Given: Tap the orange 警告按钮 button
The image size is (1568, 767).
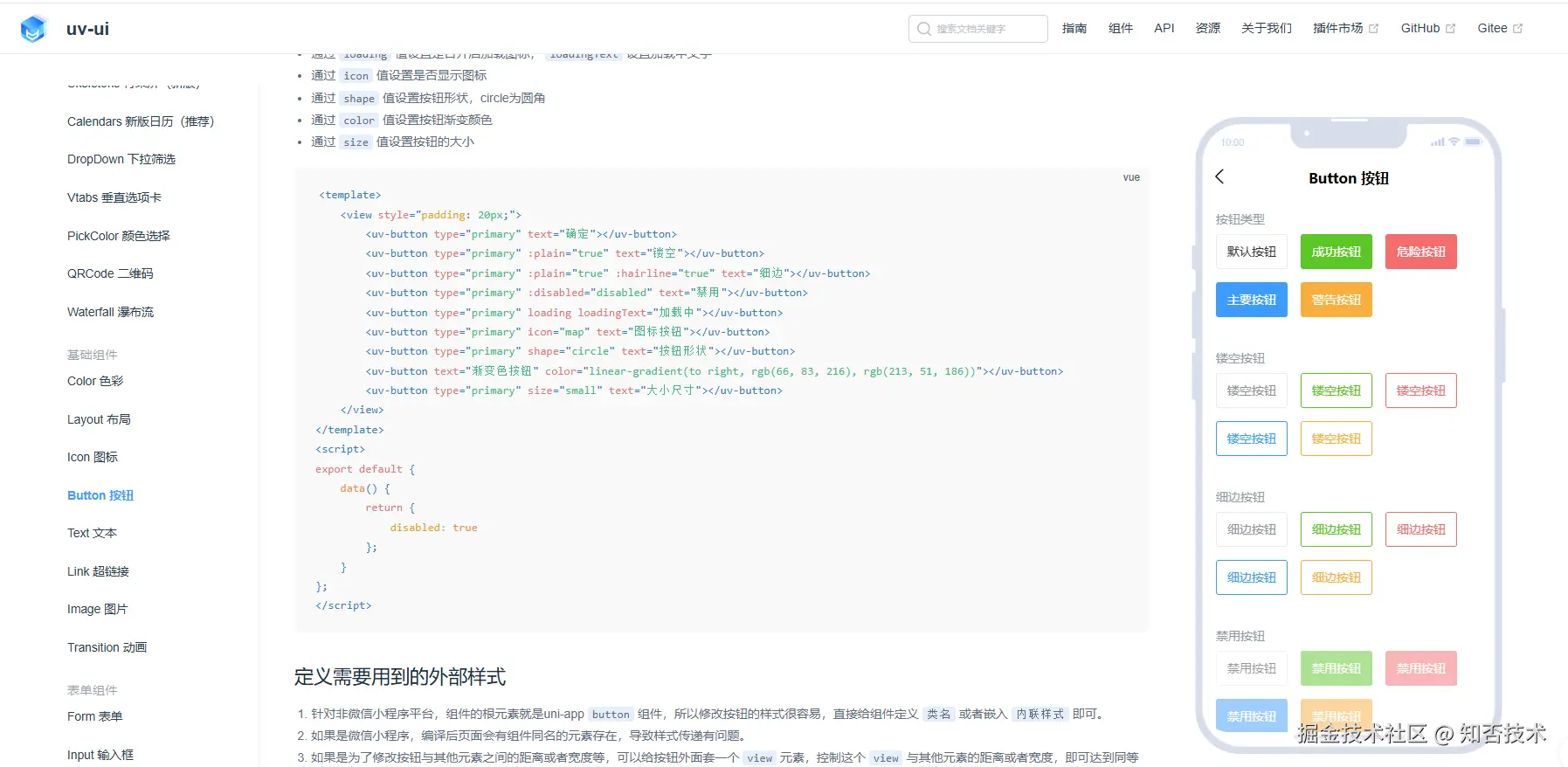Looking at the screenshot, I should pos(1337,300).
